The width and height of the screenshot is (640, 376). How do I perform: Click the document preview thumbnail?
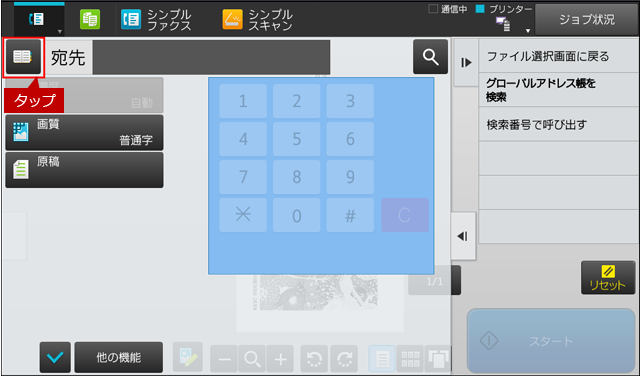tap(320, 302)
